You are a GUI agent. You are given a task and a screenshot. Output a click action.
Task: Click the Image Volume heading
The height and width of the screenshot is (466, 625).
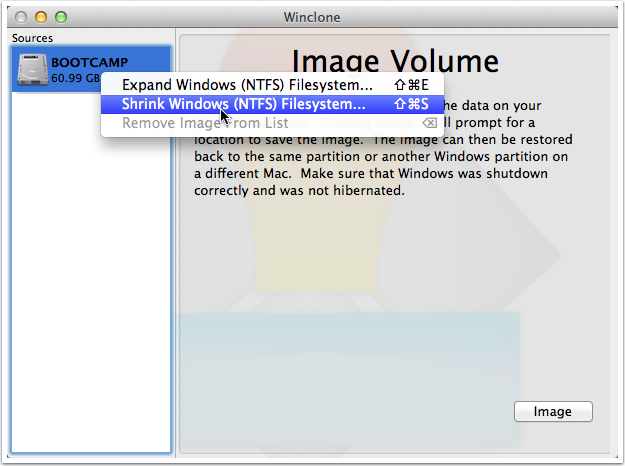pyautogui.click(x=395, y=61)
